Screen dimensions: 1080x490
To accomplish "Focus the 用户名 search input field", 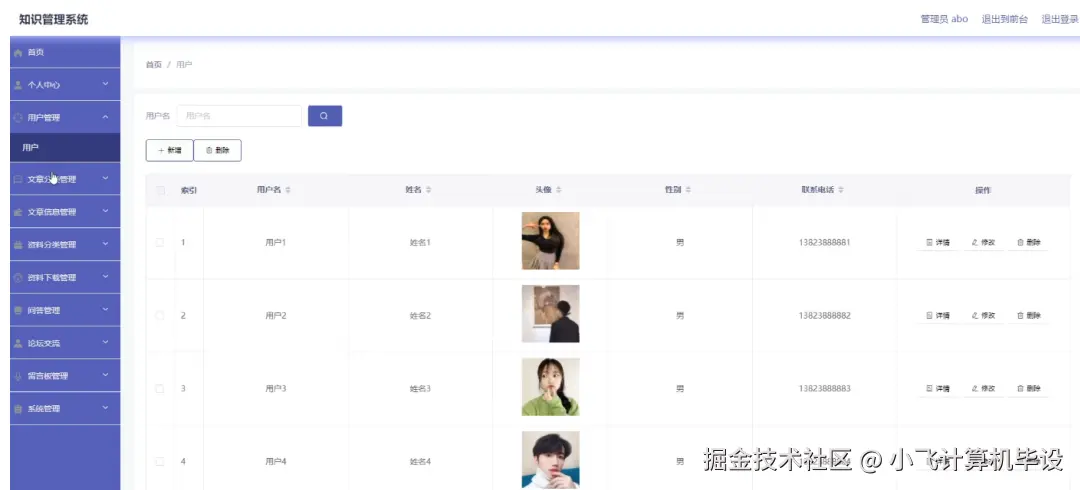I will [239, 116].
